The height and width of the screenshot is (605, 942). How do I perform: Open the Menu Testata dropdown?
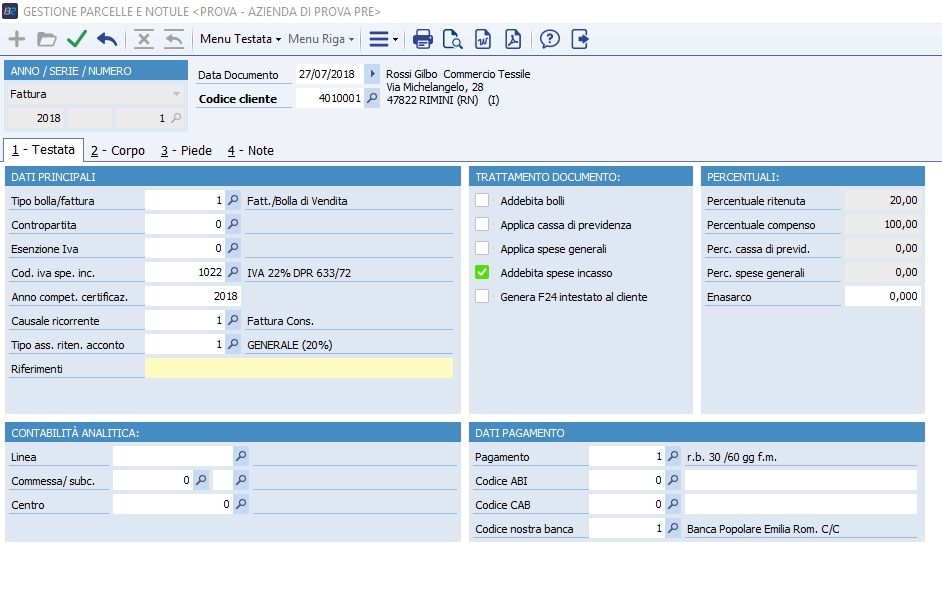coord(240,39)
